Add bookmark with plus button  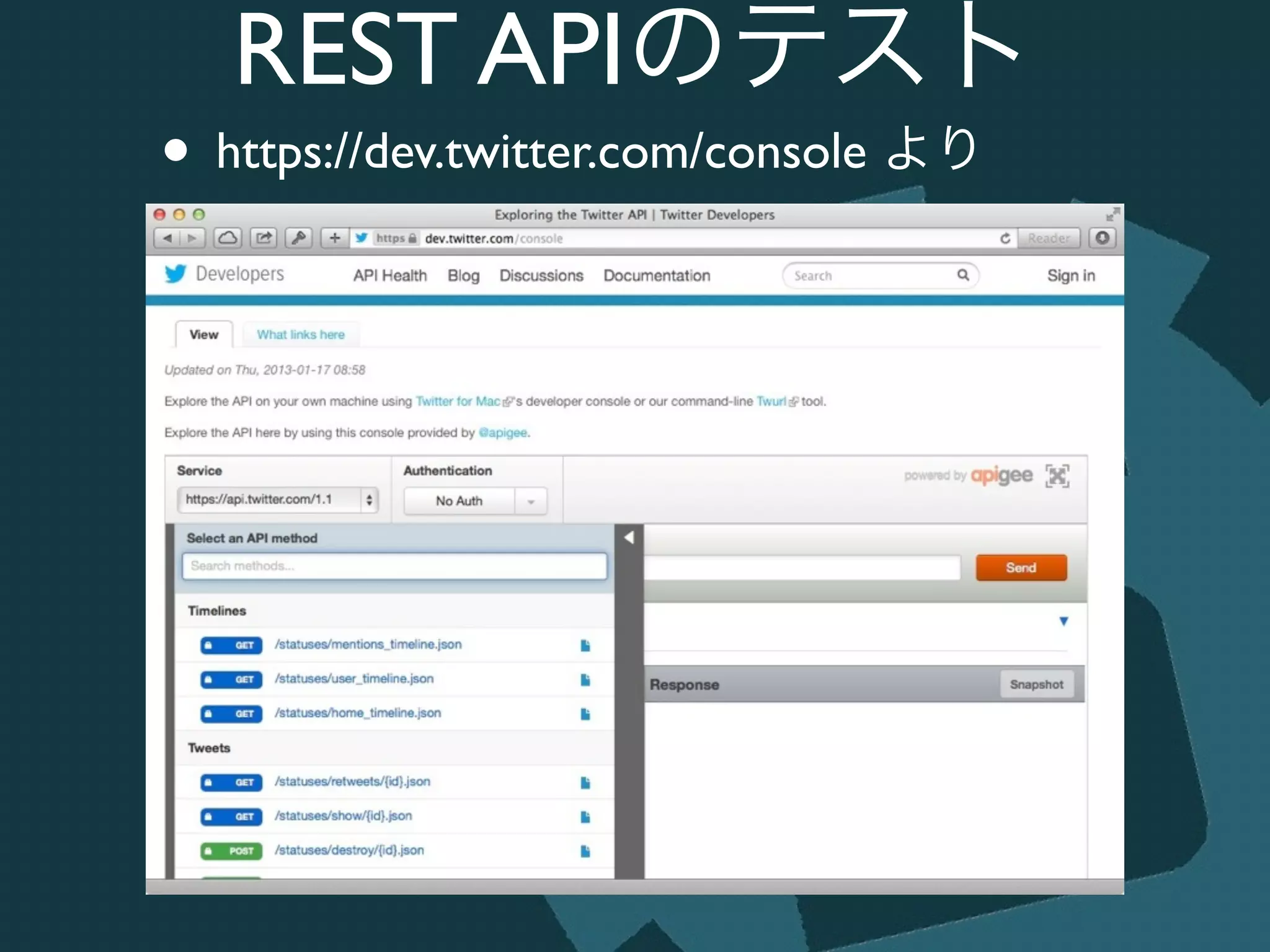click(x=335, y=238)
